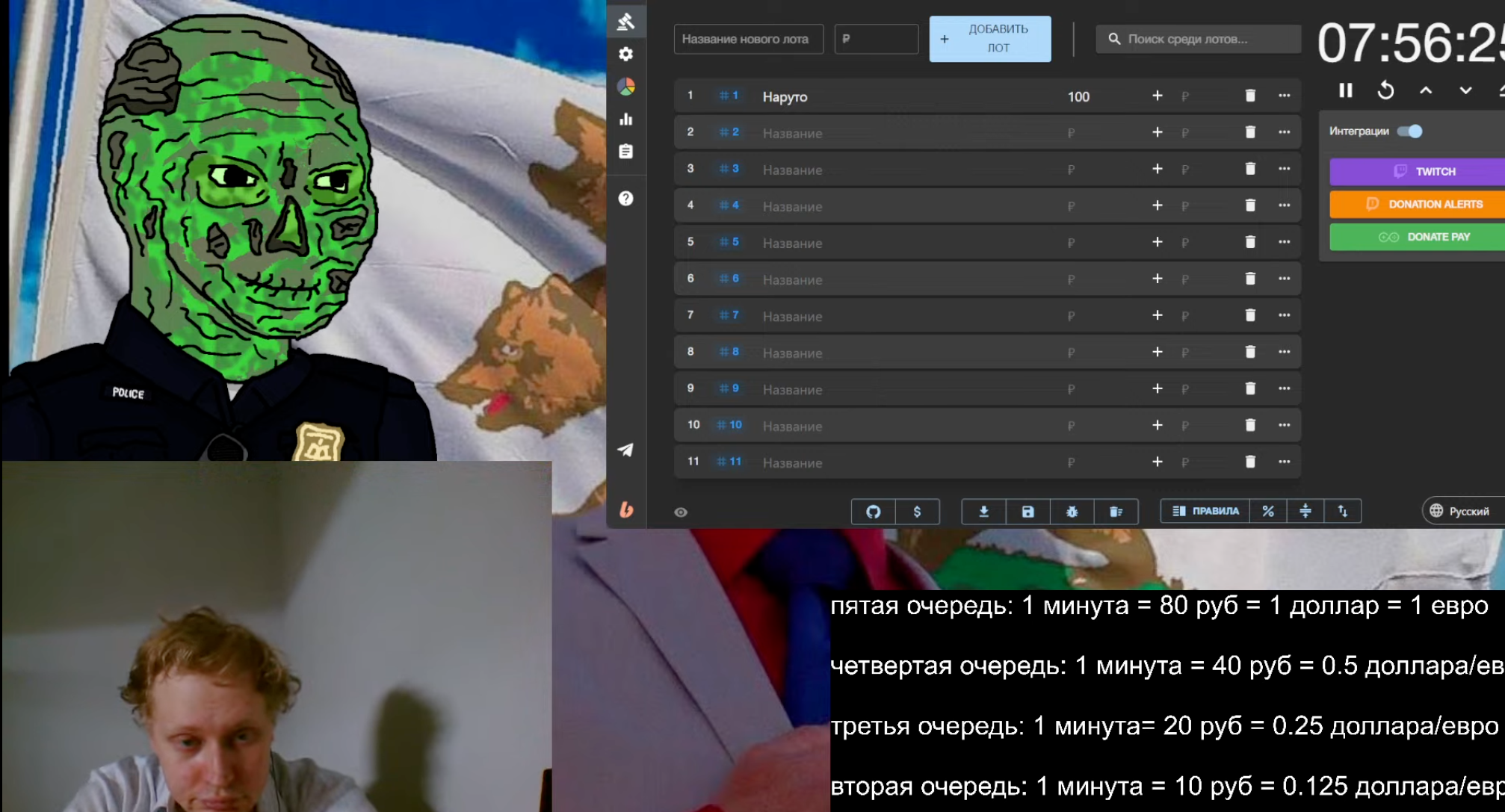Image resolution: width=1505 pixels, height=812 pixels.
Task: Open the settings gear in sidebar
Action: click(x=626, y=54)
